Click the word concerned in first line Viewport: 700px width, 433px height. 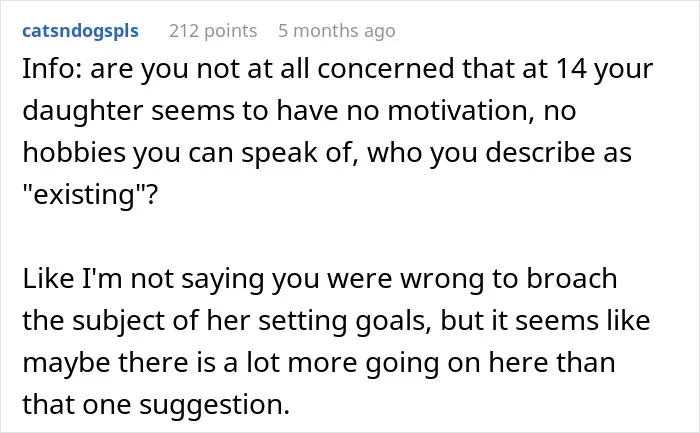386,69
